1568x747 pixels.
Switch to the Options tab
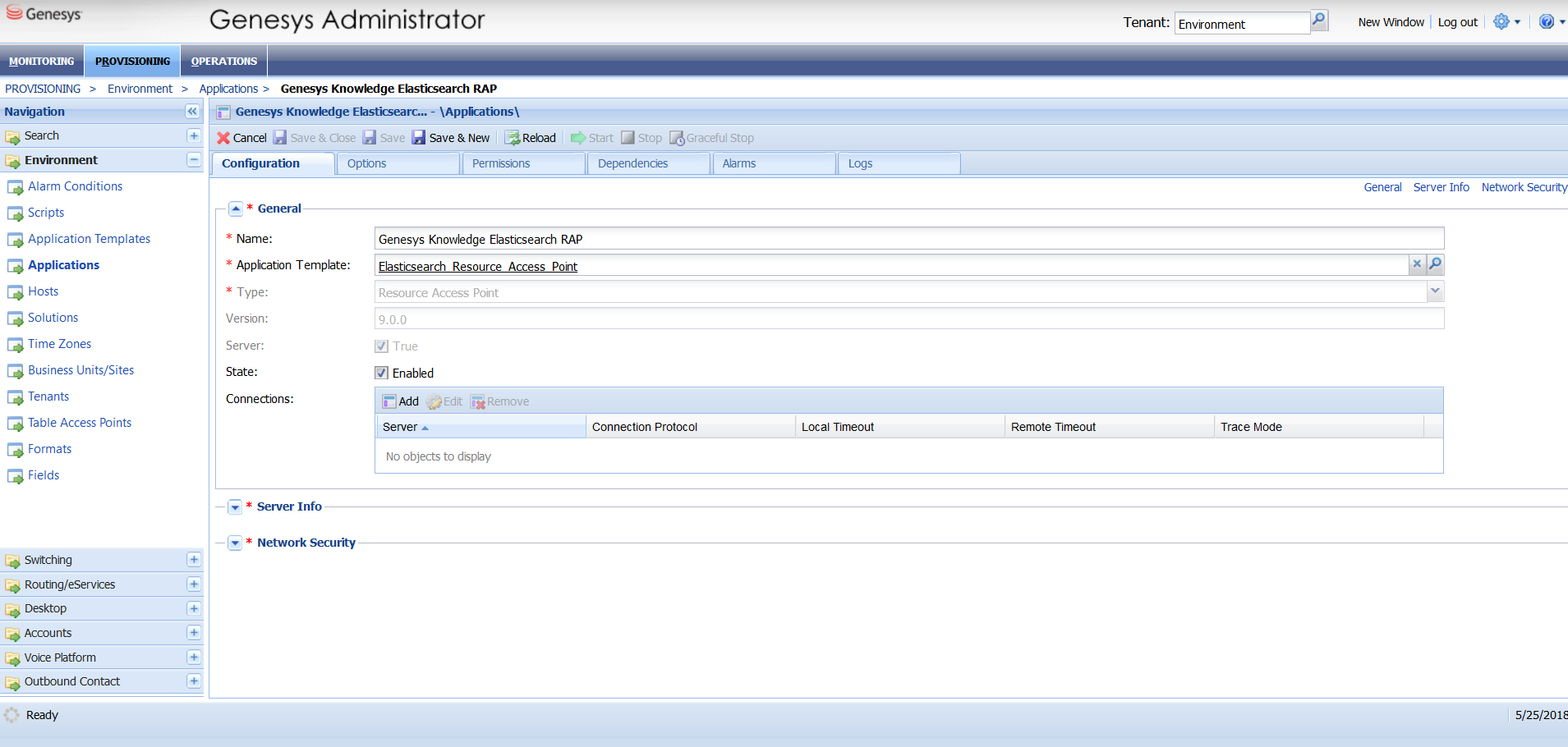[x=366, y=163]
